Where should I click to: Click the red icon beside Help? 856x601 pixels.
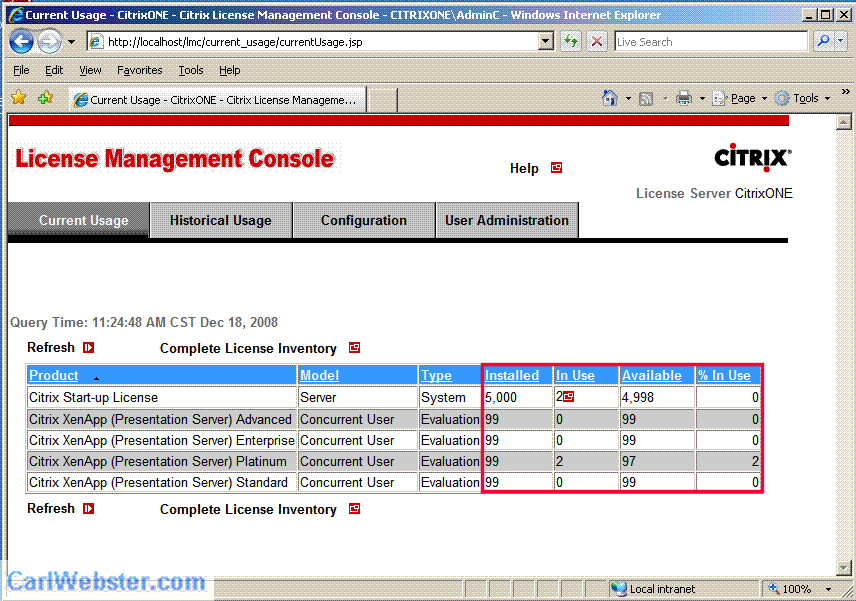pos(556,168)
